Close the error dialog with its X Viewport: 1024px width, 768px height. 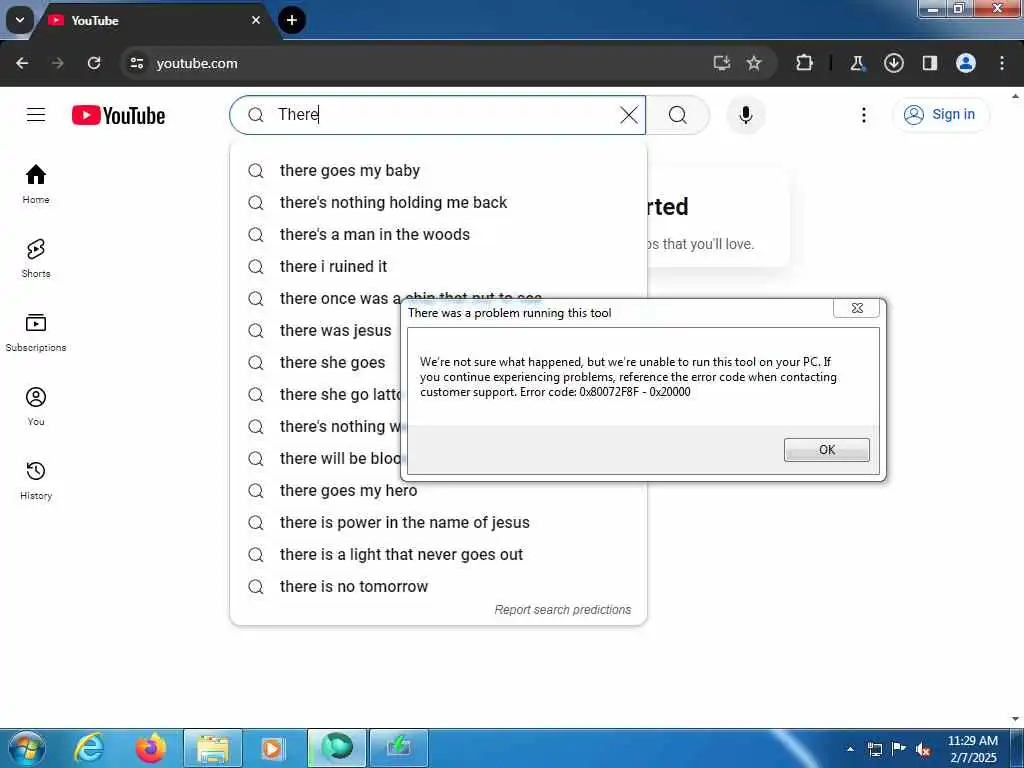[857, 308]
